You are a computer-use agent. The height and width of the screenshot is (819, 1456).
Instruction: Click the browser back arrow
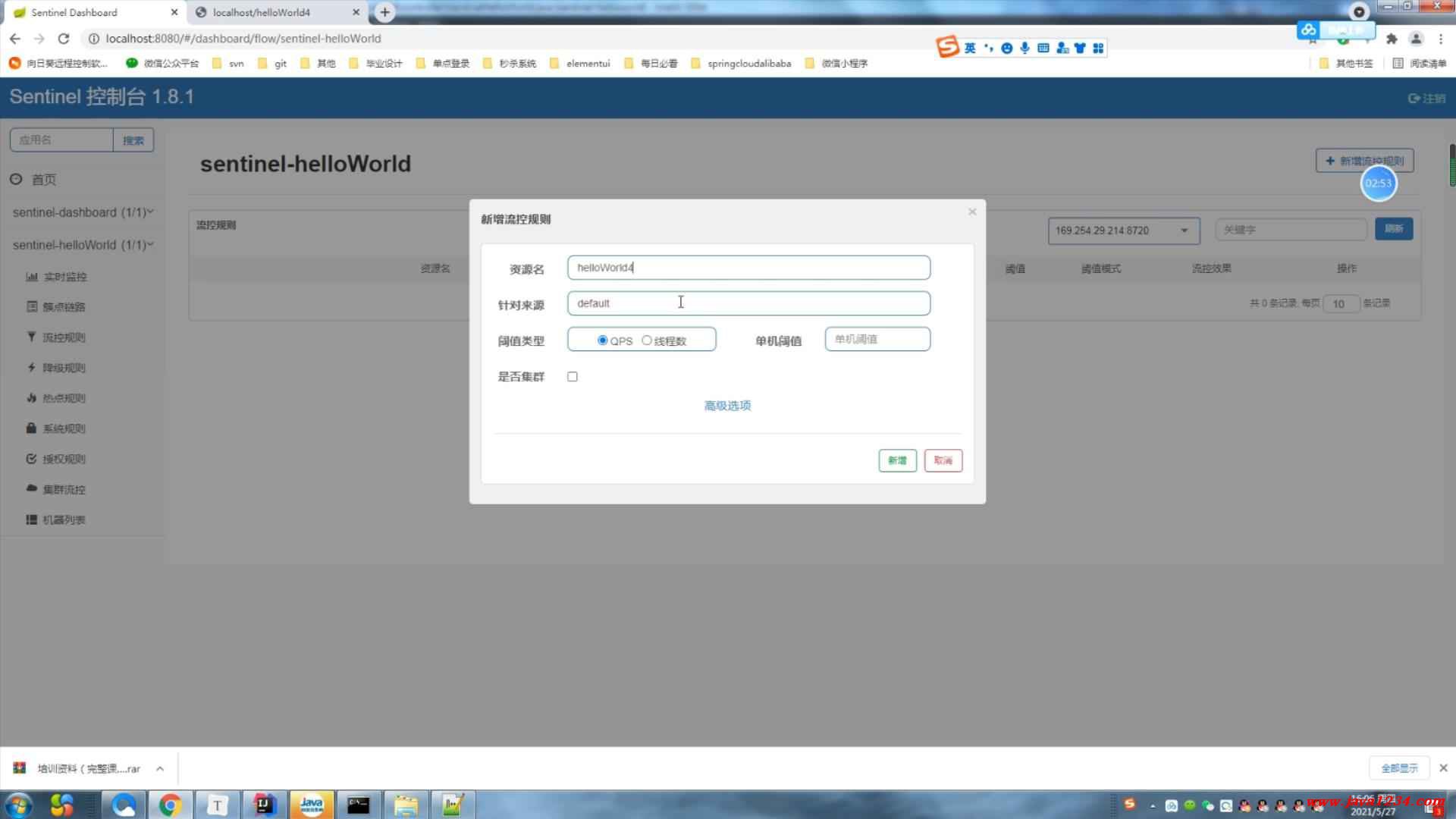(x=15, y=39)
